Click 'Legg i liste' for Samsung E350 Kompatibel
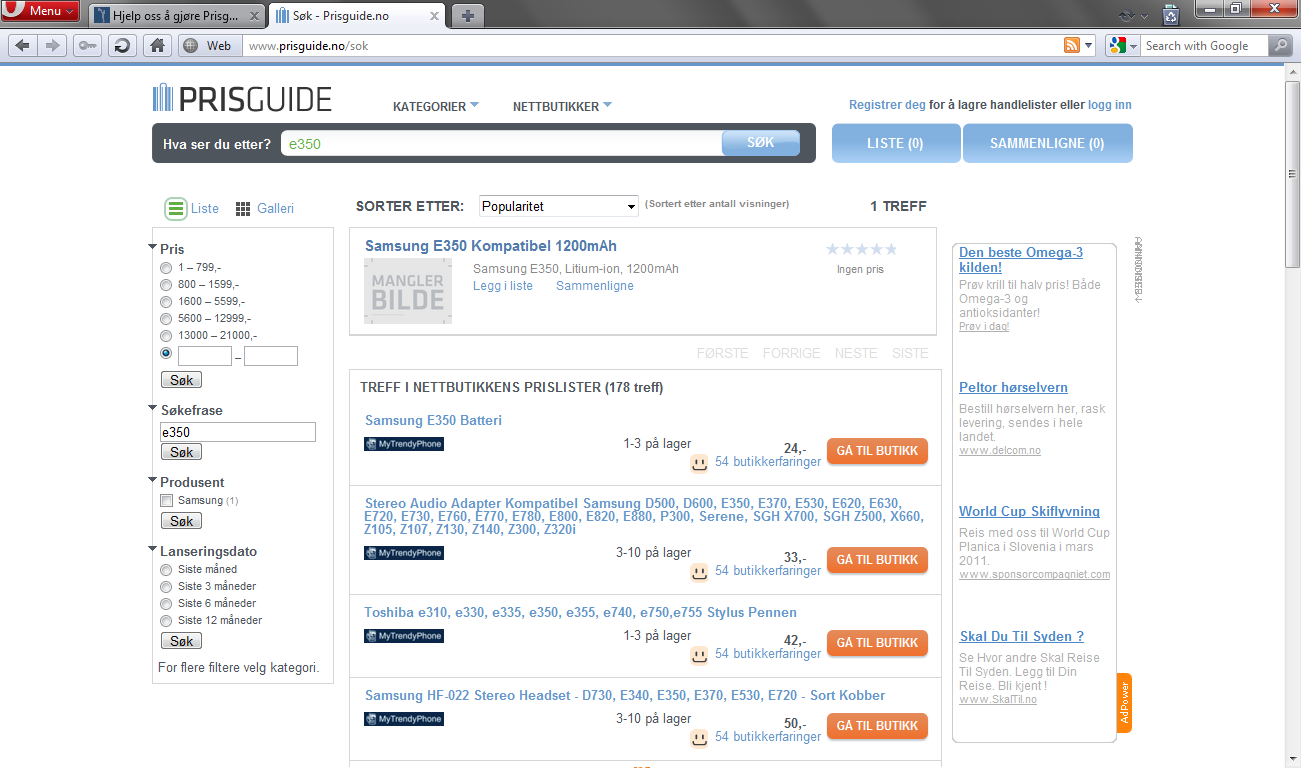This screenshot has height=768, width=1301. point(503,286)
